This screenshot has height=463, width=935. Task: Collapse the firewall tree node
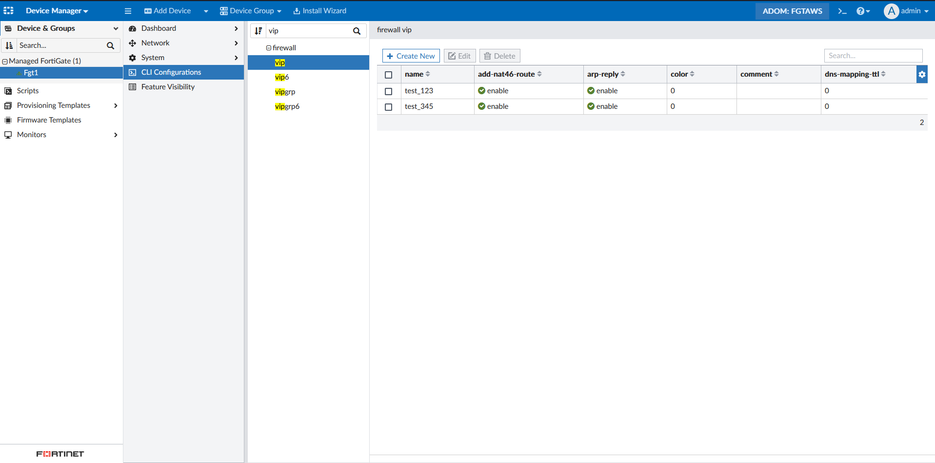click(x=268, y=48)
